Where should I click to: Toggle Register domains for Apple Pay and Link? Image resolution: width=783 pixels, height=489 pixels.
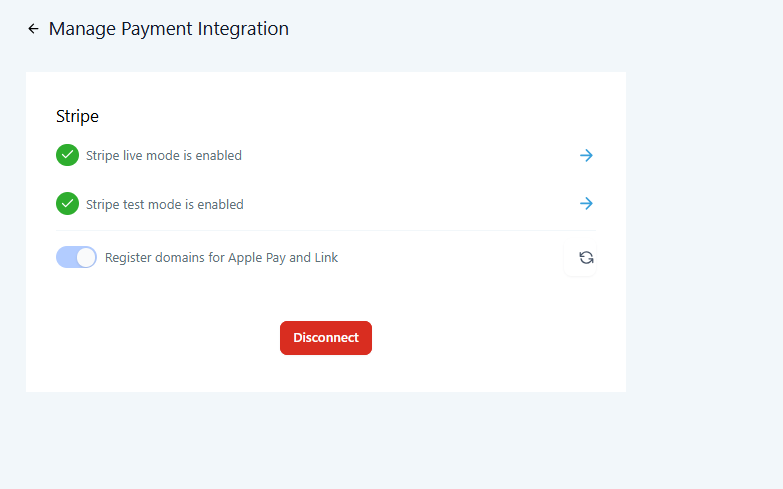coord(76,257)
